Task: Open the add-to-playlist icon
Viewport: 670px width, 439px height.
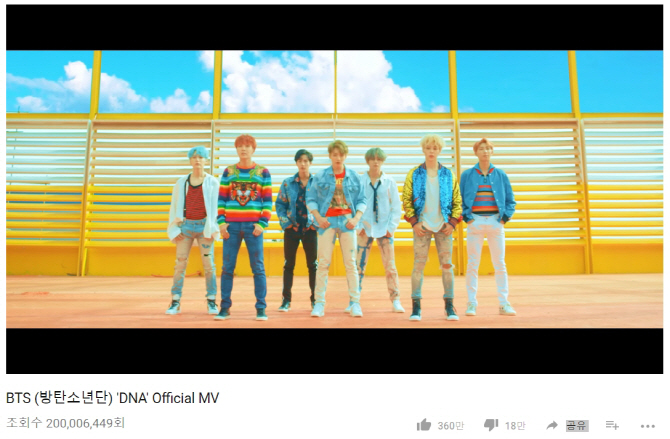Action: coord(612,425)
